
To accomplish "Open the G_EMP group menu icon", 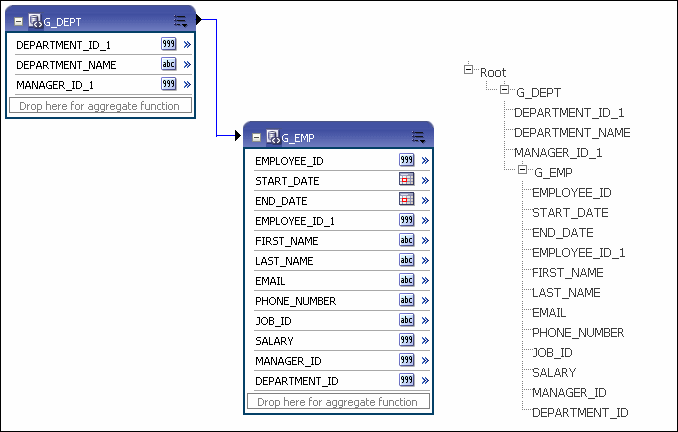I will tap(419, 137).
